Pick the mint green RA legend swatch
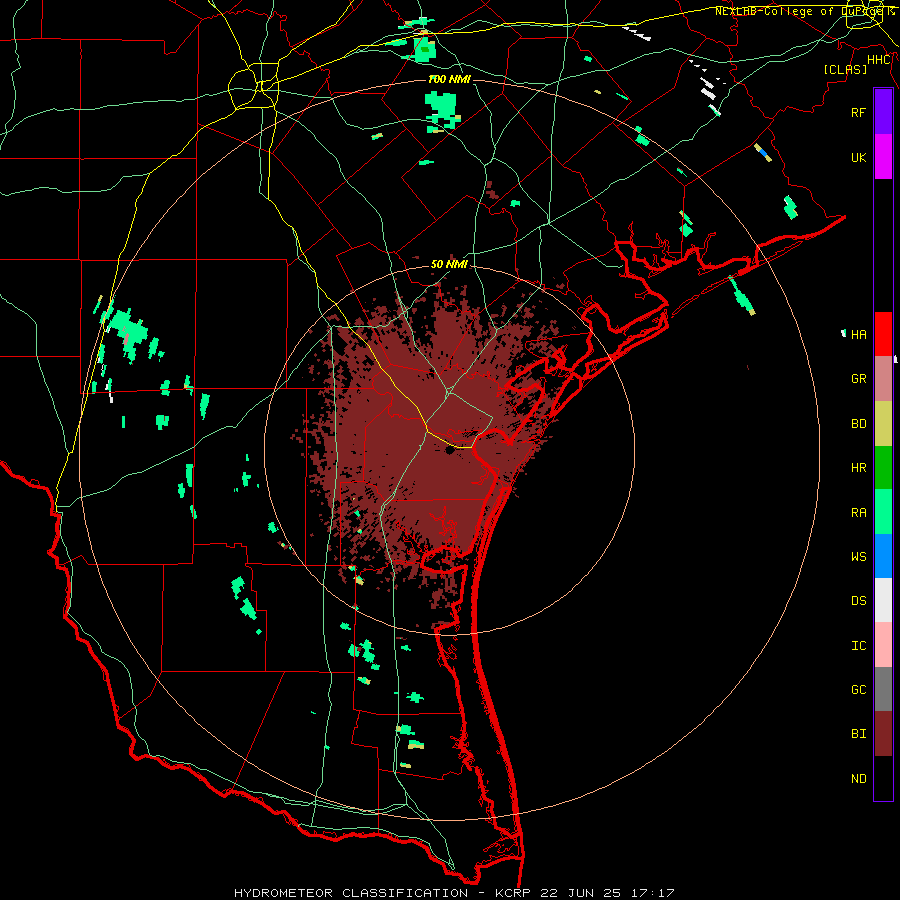 tap(883, 512)
